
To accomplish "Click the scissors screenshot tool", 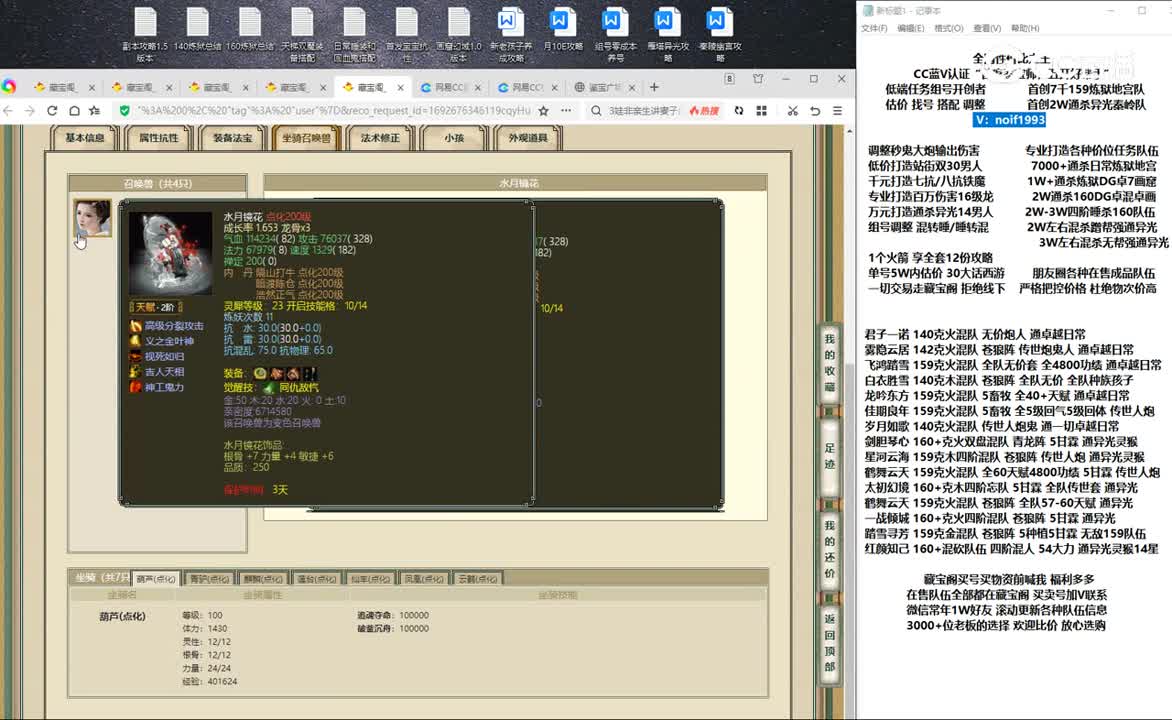I will (792, 111).
